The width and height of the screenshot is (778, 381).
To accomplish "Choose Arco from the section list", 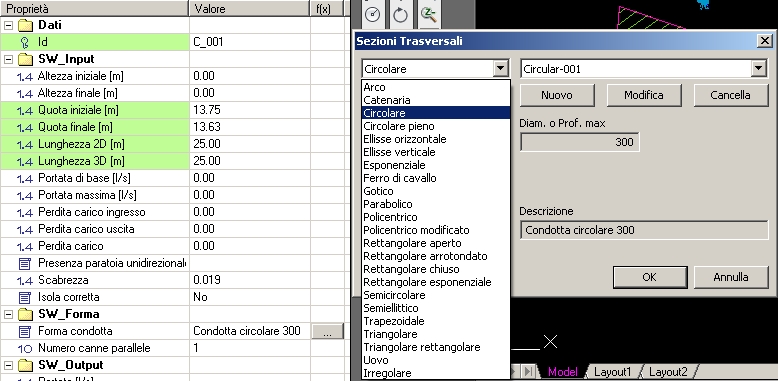I will point(436,87).
